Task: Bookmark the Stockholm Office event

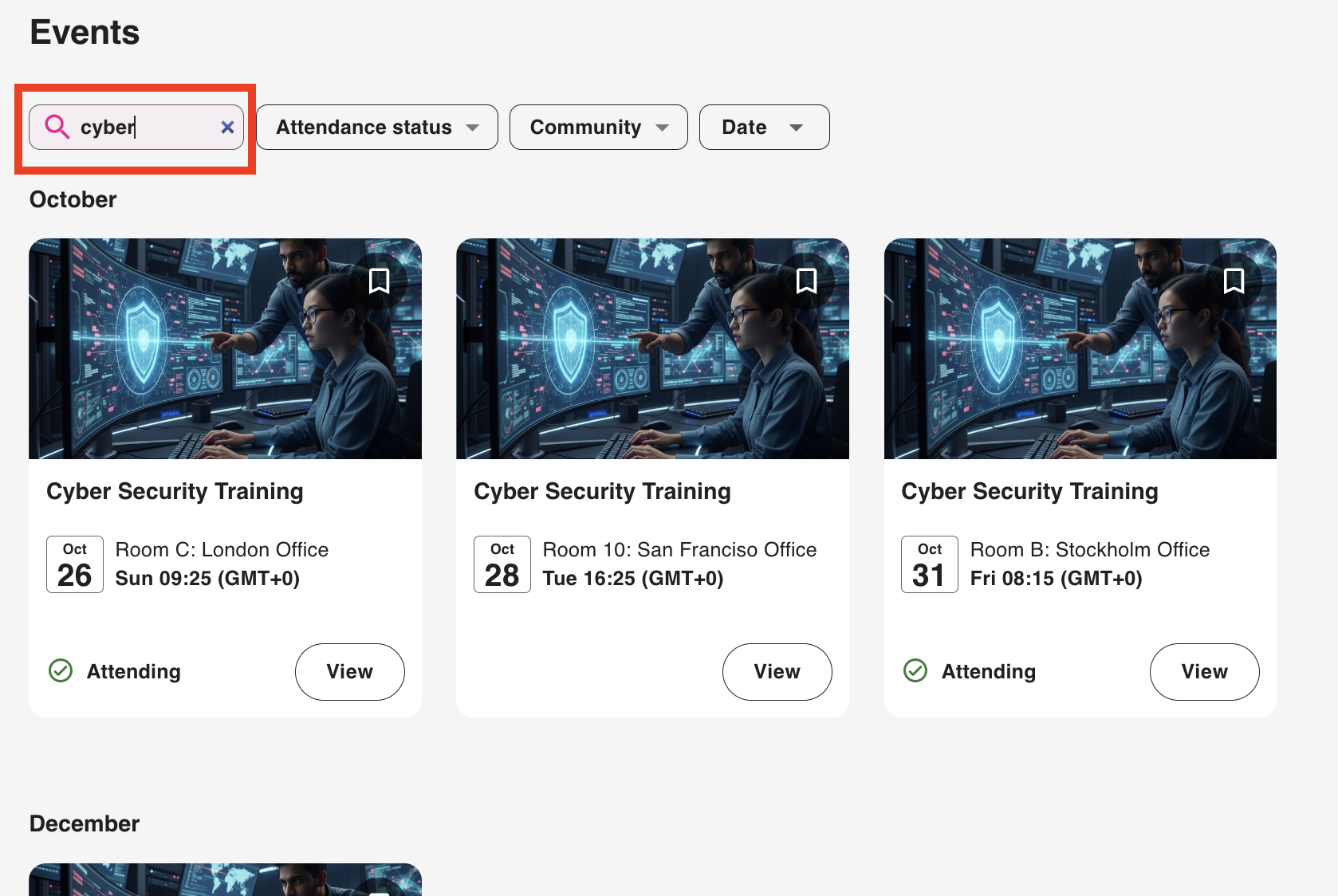Action: pos(1234,281)
